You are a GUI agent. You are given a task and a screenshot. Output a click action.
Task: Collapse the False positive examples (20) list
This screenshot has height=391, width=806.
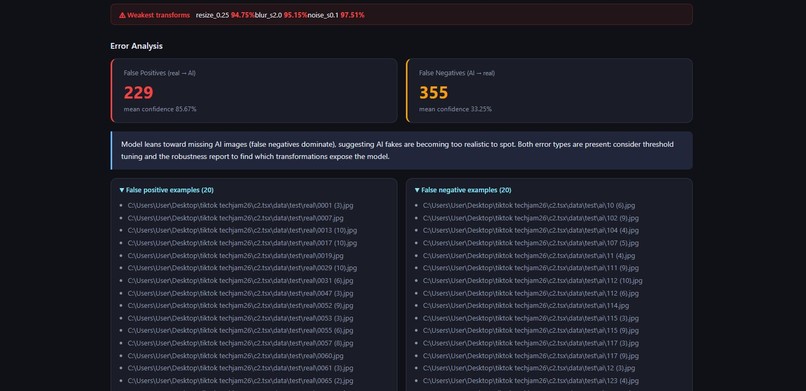[166, 190]
